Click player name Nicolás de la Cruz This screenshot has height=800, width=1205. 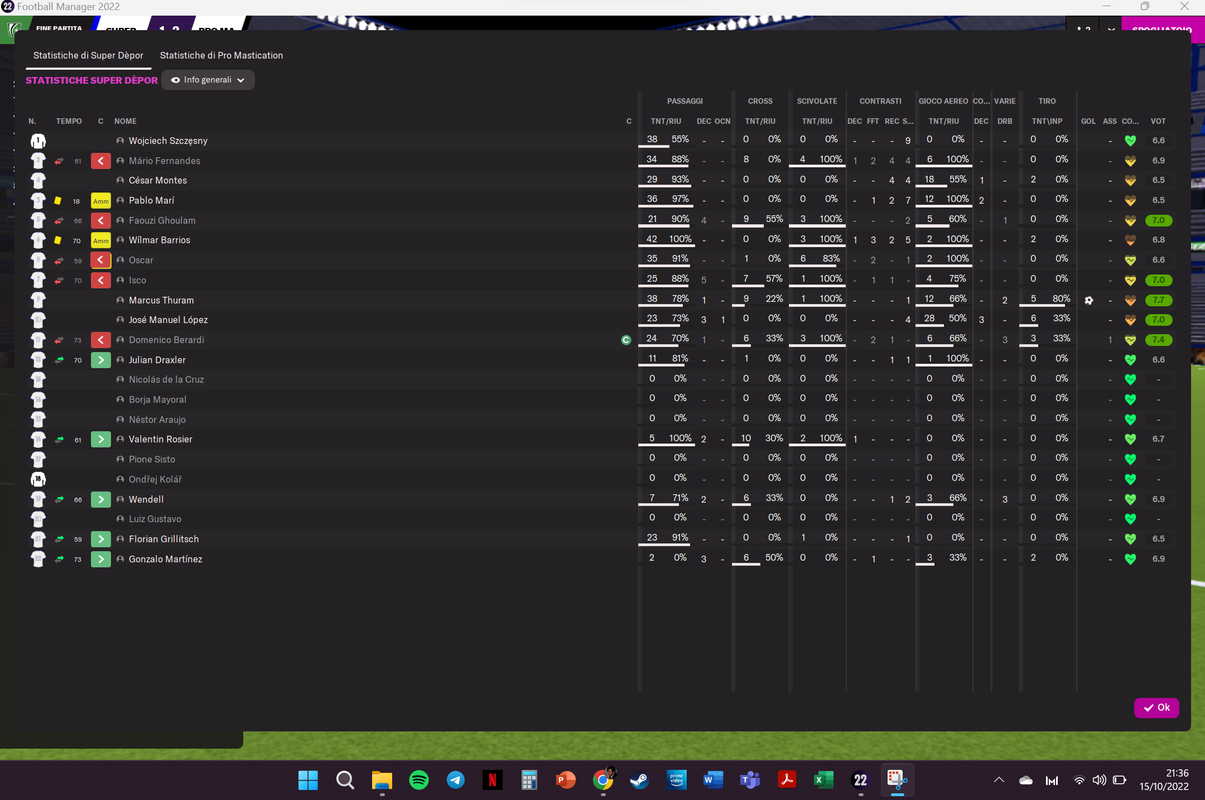tap(166, 380)
